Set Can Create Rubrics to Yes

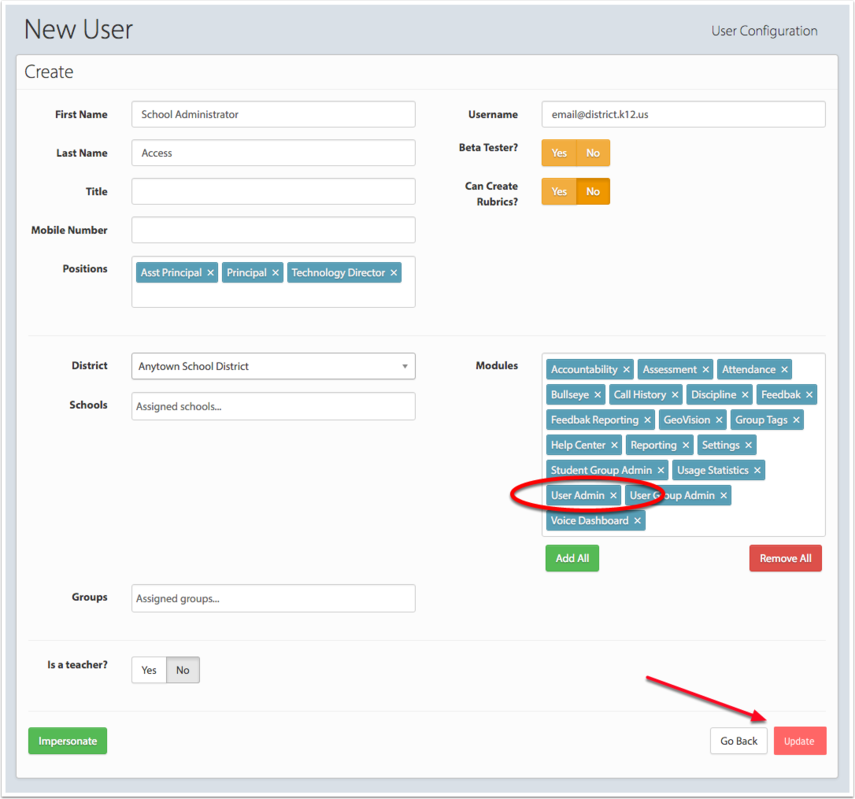pos(559,191)
